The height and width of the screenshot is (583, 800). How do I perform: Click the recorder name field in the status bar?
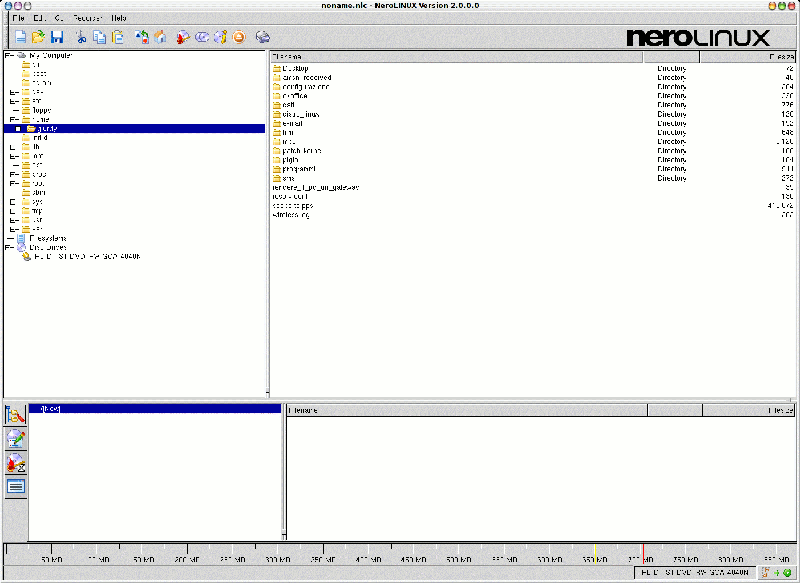pos(695,573)
